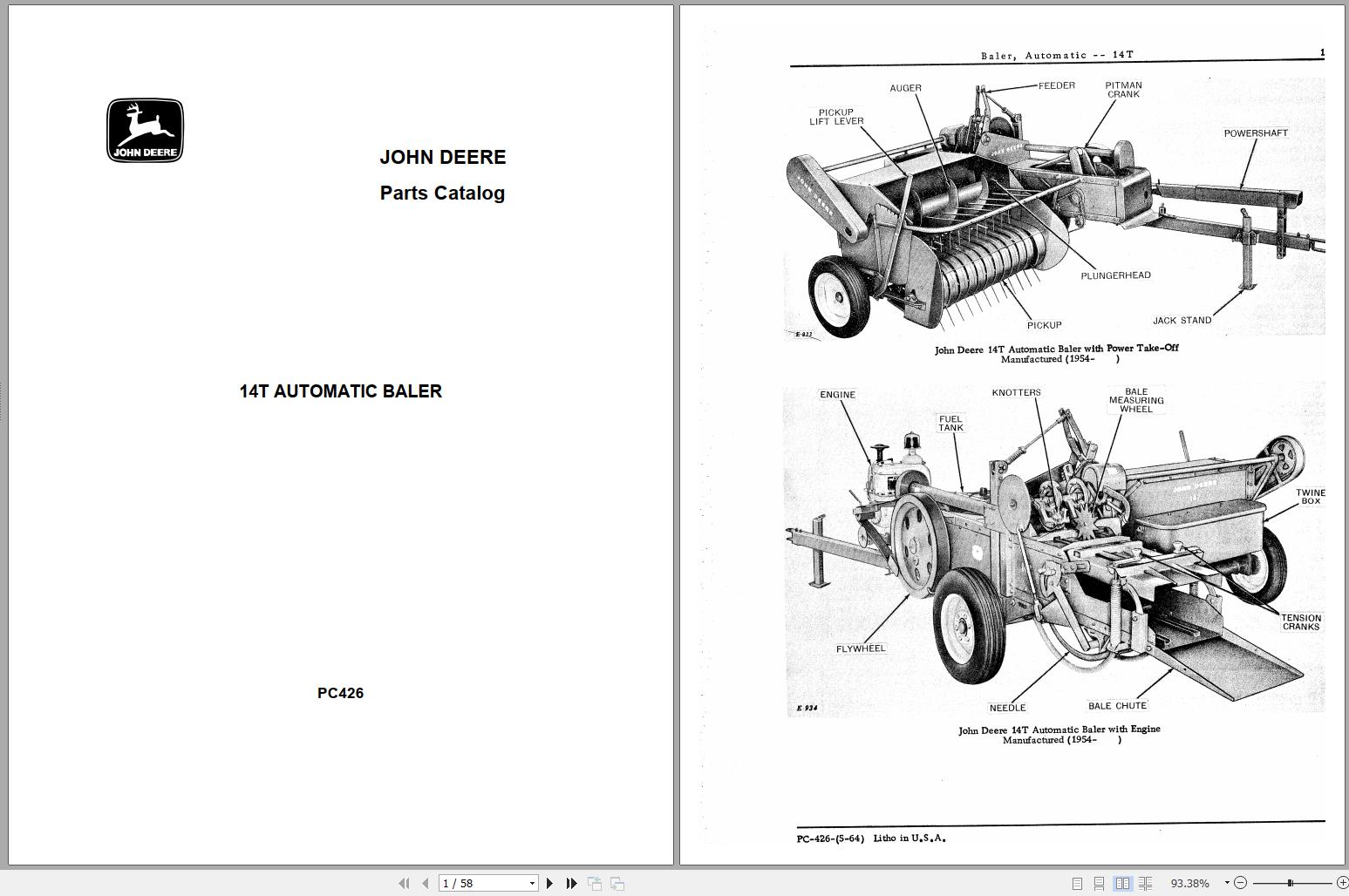Go to the previous page arrow

click(426, 883)
